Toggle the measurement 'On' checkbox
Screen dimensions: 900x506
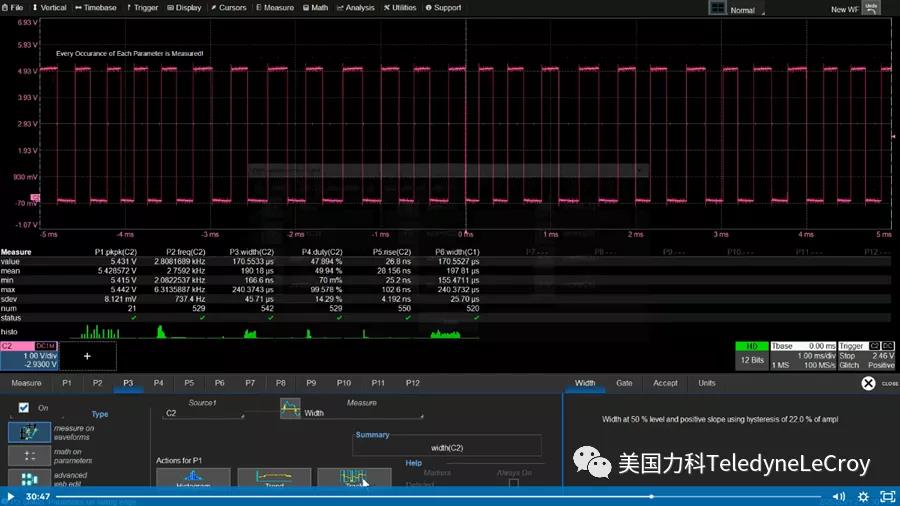(24, 408)
